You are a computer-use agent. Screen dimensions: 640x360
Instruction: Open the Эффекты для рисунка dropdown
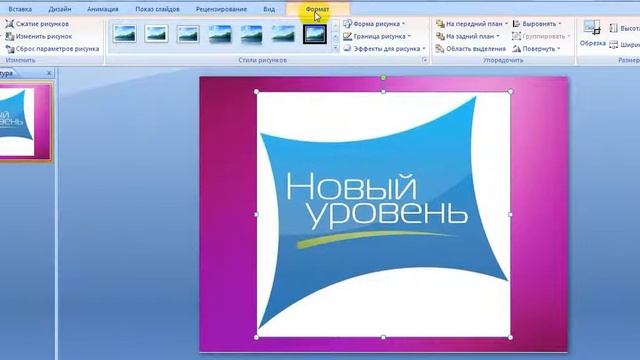[384, 49]
